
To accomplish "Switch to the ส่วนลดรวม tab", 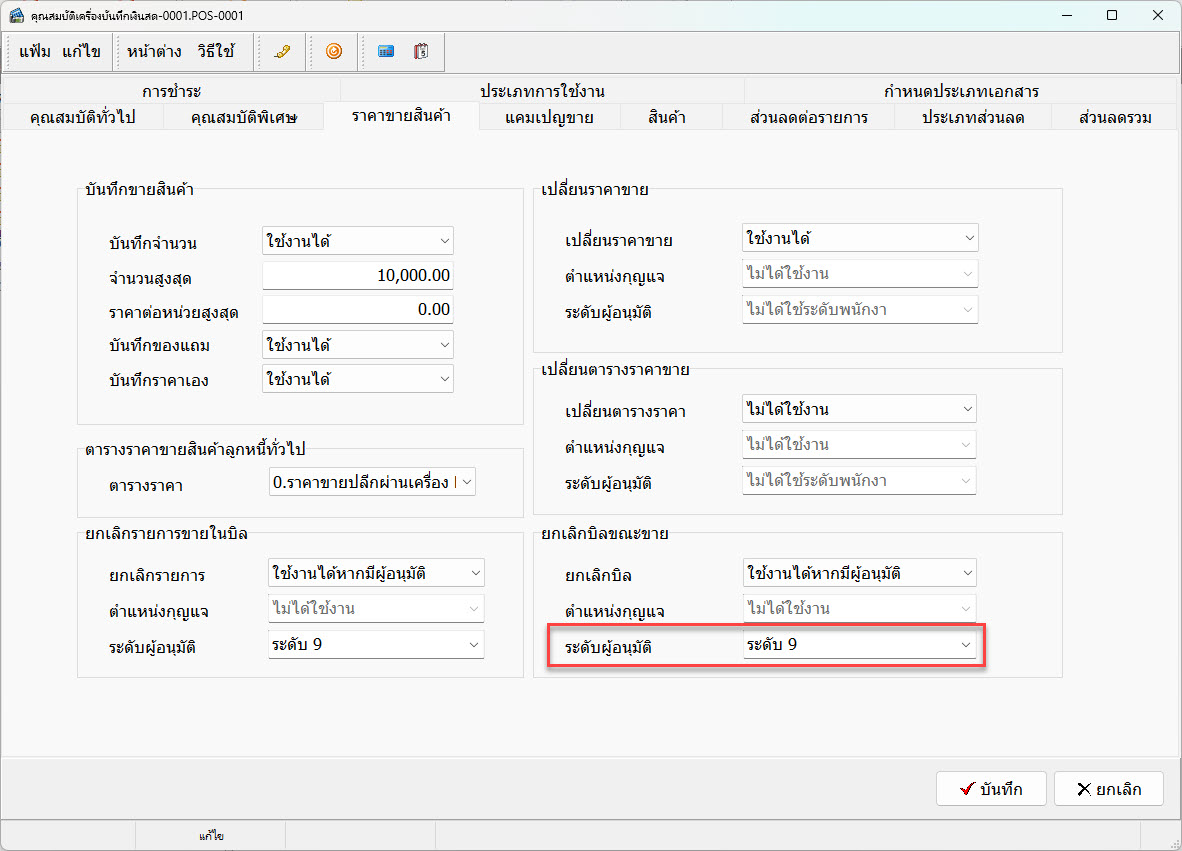I will [x=1115, y=118].
